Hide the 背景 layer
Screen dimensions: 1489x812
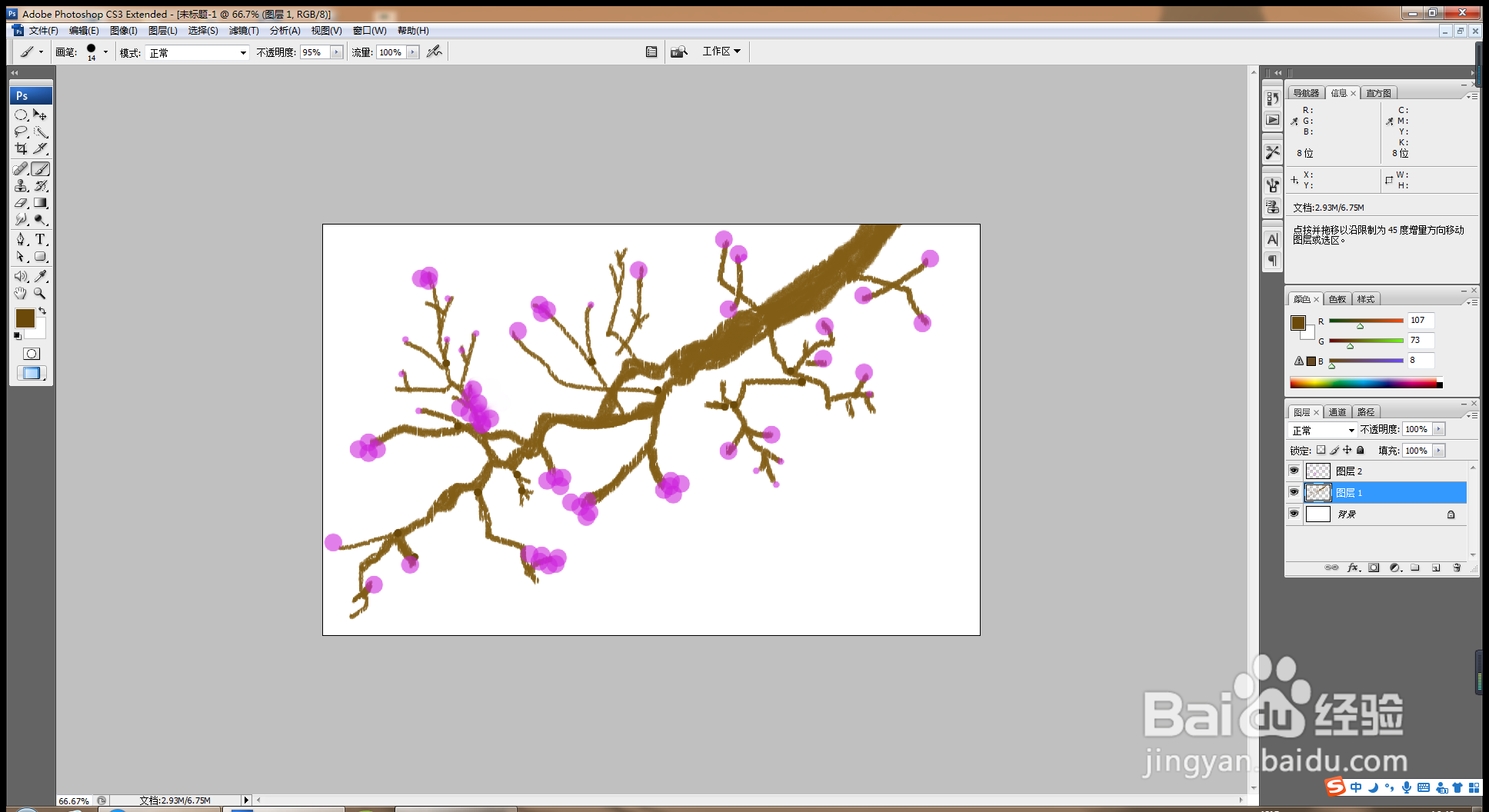tap(1294, 514)
